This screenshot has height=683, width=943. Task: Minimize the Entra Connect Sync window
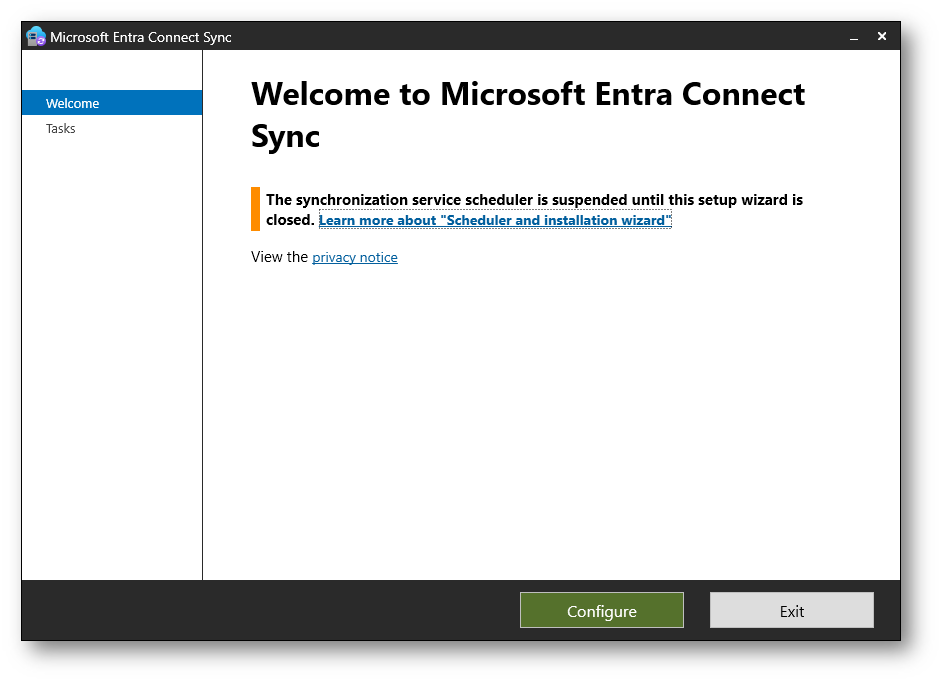click(x=854, y=37)
